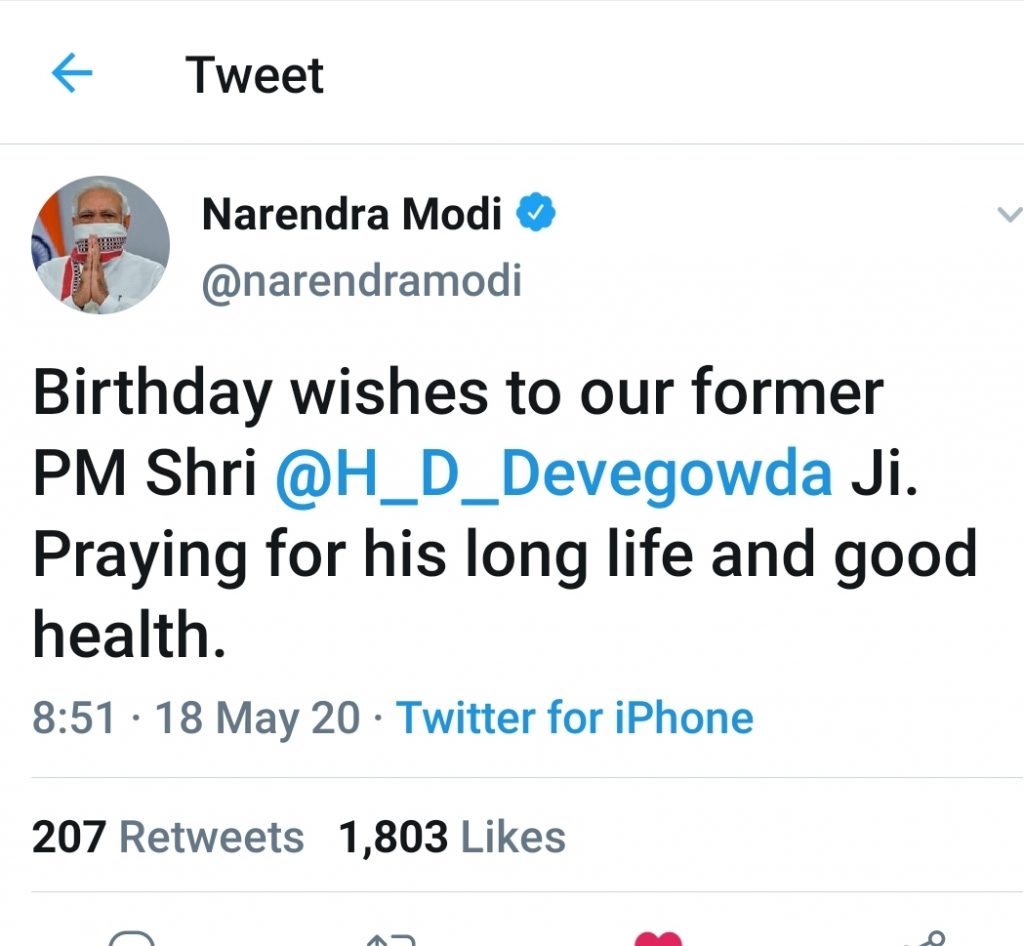Tap the share icon below the tweet
Screen dimensions: 1024x946
(x=922, y=939)
